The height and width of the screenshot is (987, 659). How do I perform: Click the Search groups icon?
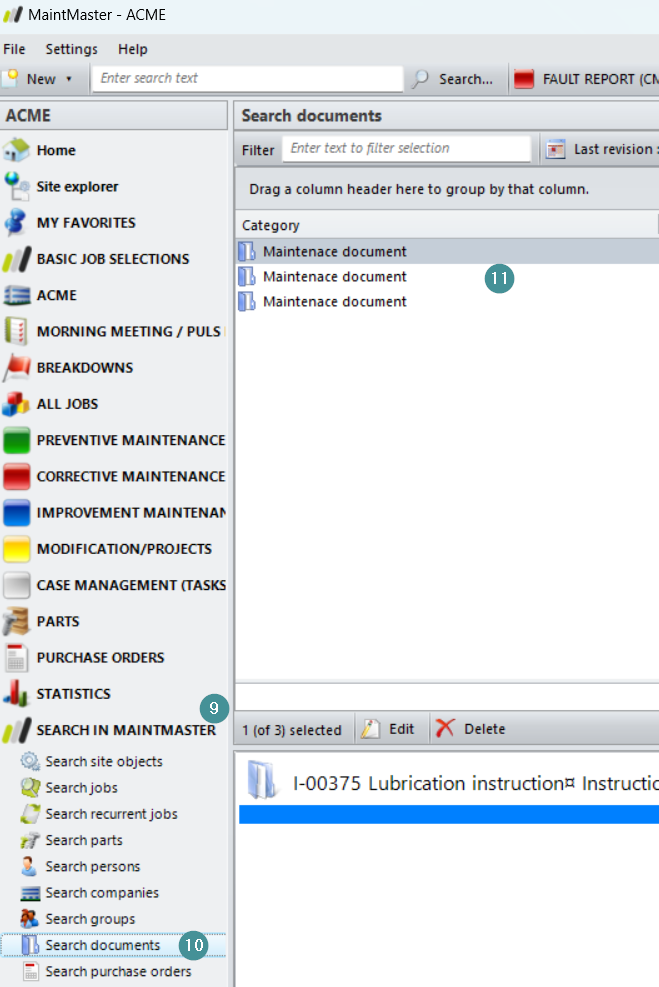[30, 919]
